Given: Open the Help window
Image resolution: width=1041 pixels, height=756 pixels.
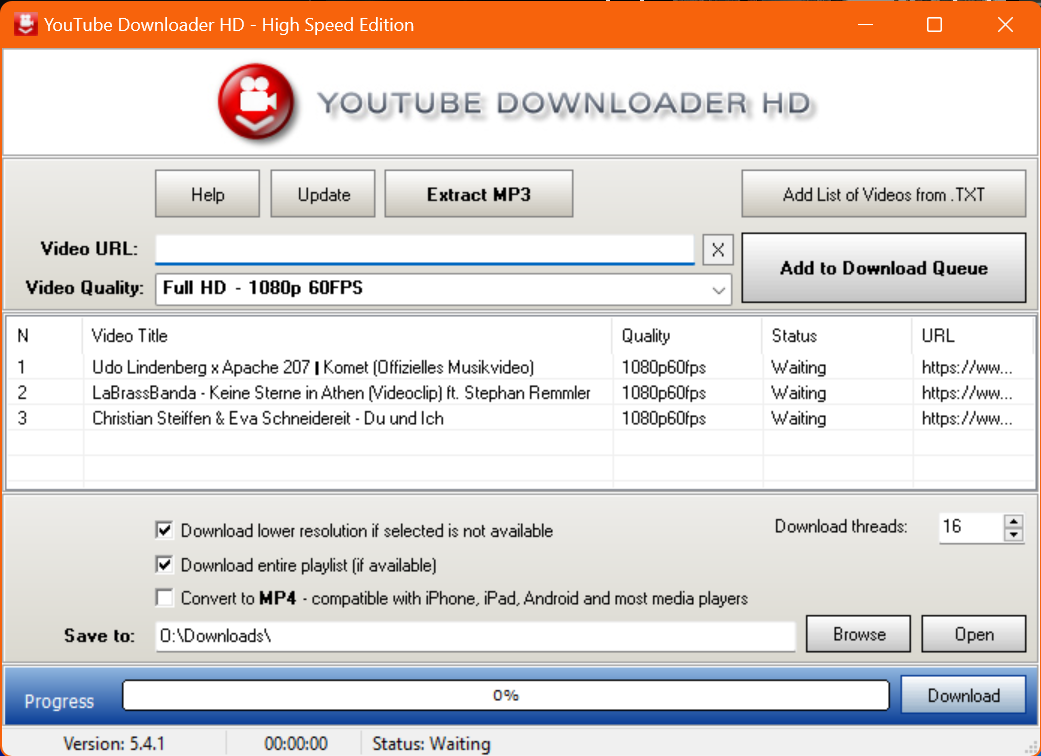Looking at the screenshot, I should point(207,193).
